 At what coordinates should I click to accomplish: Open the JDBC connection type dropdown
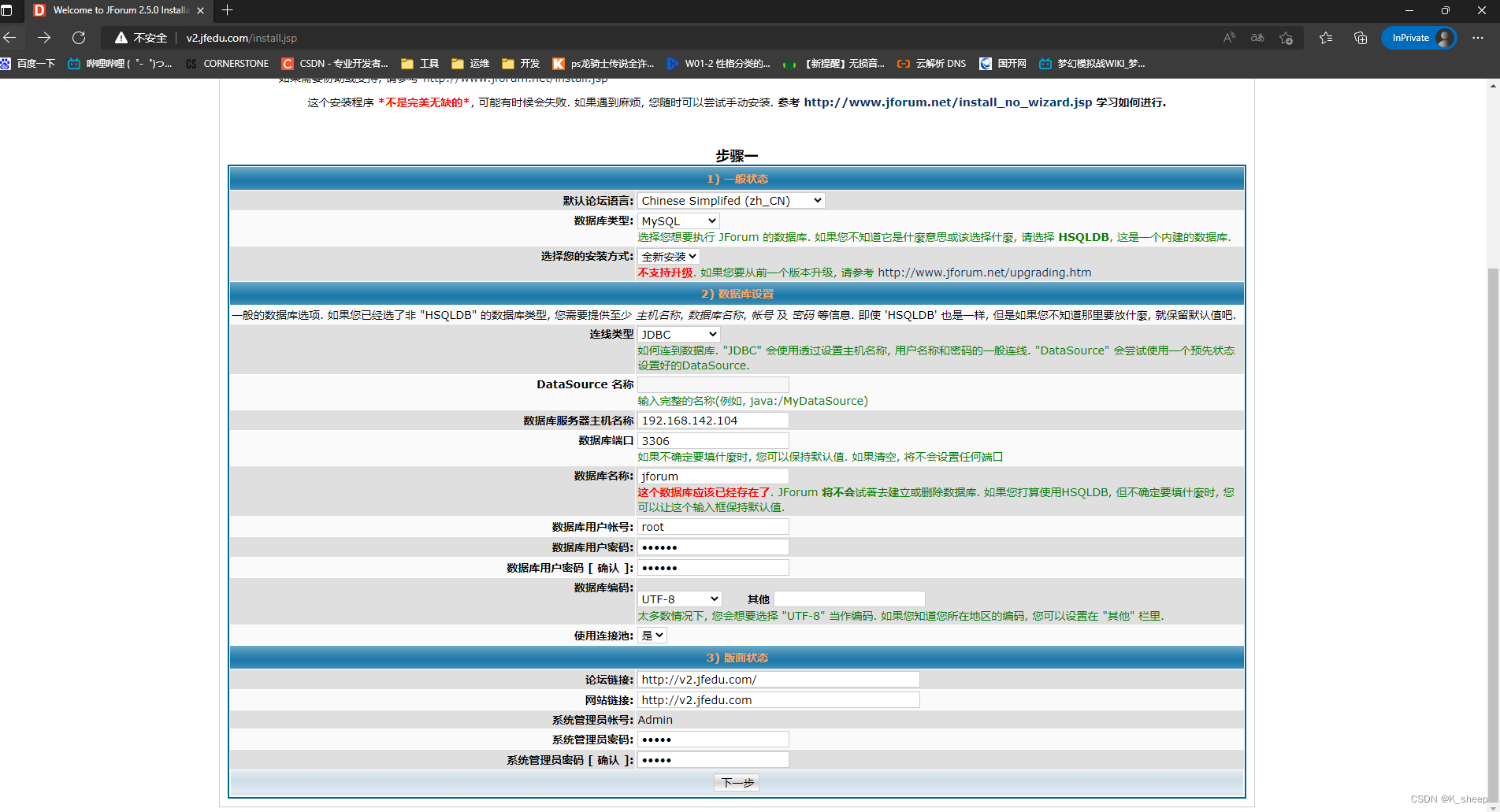coord(678,335)
